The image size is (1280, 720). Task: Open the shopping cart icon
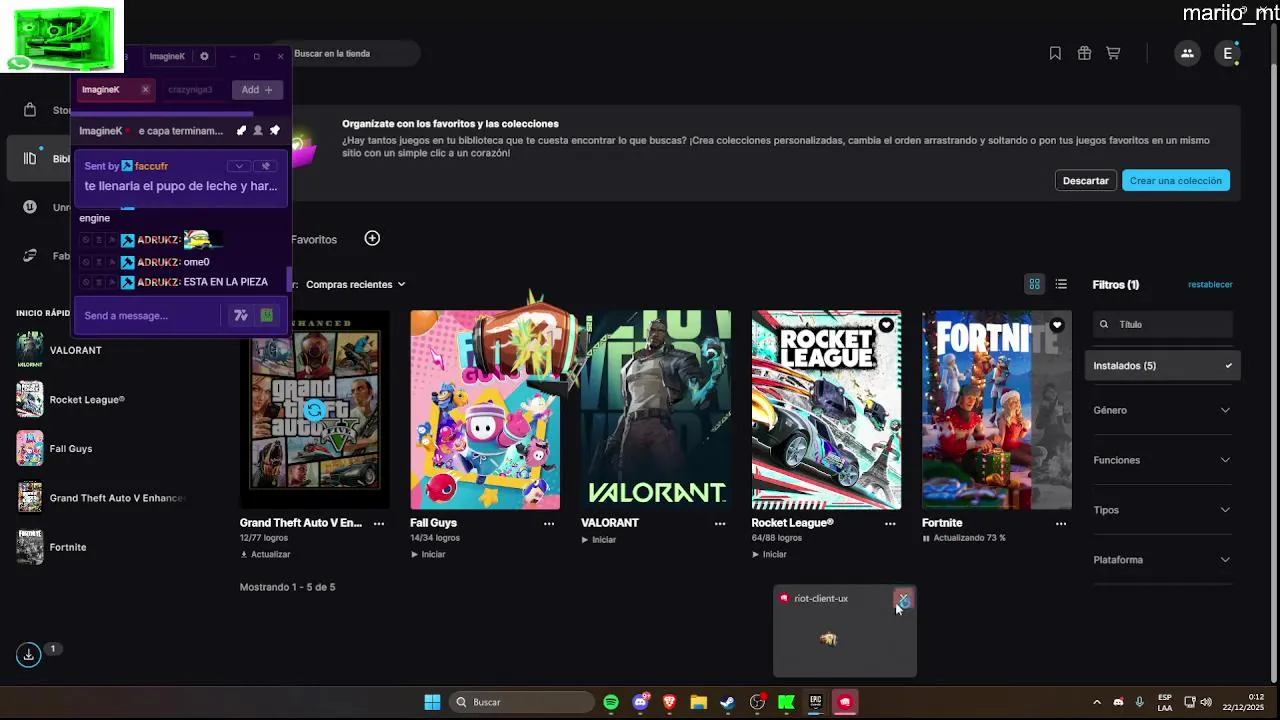click(1113, 53)
